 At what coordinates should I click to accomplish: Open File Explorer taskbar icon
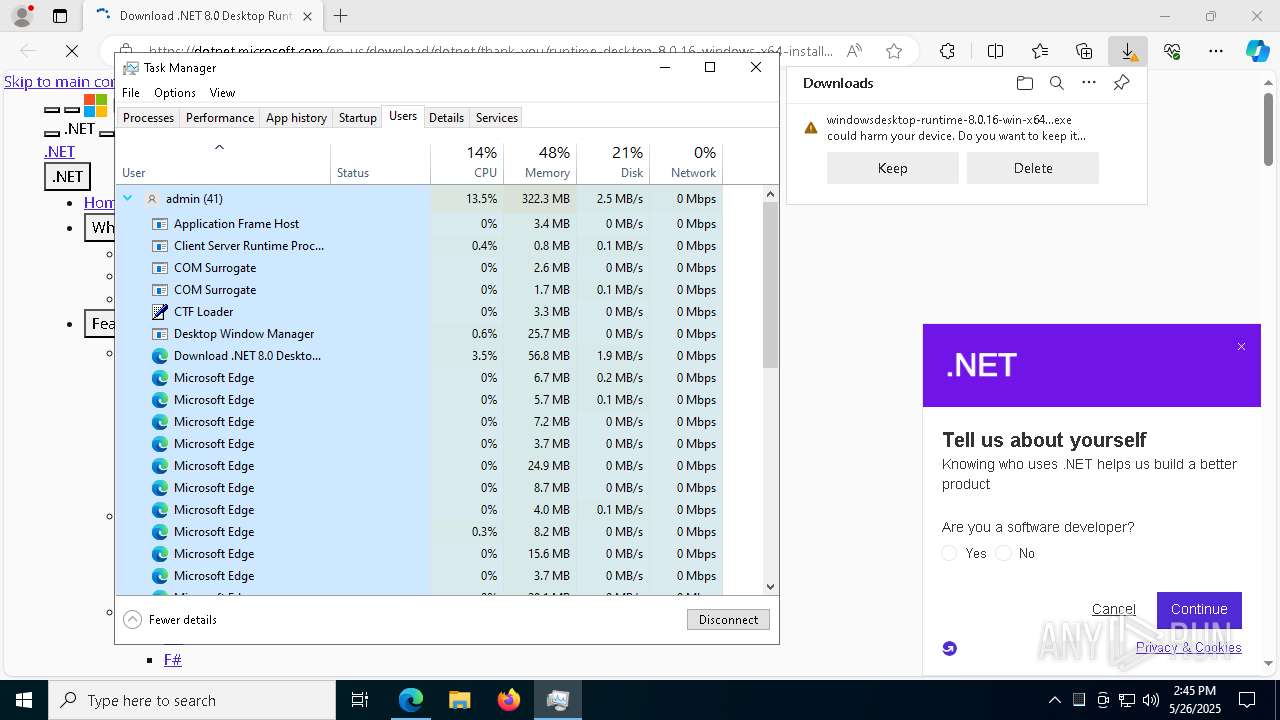click(459, 700)
